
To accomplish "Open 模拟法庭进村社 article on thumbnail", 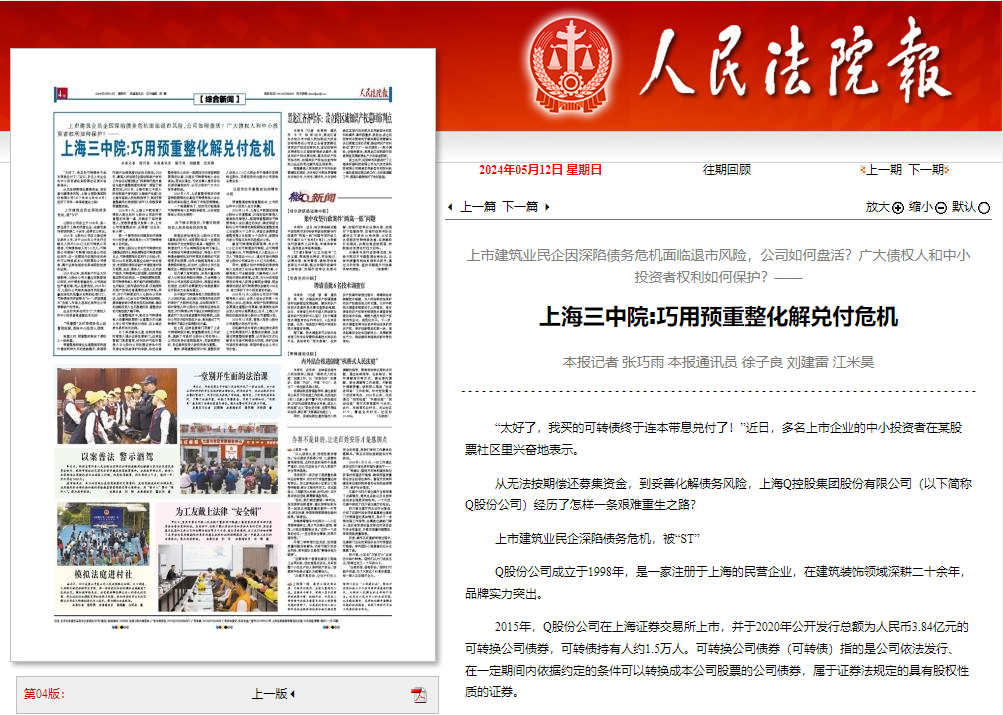I will click(x=104, y=574).
